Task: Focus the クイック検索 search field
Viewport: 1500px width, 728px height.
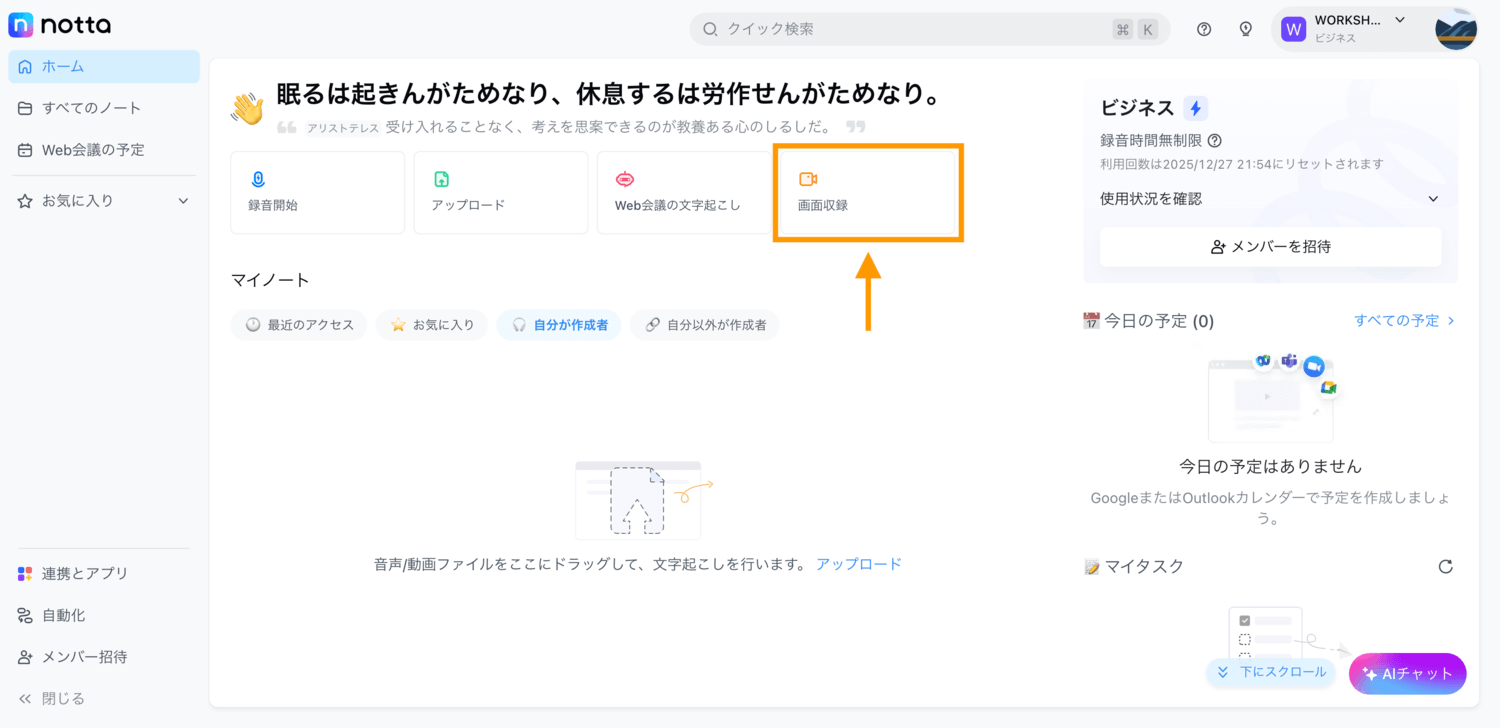Action: (x=930, y=29)
